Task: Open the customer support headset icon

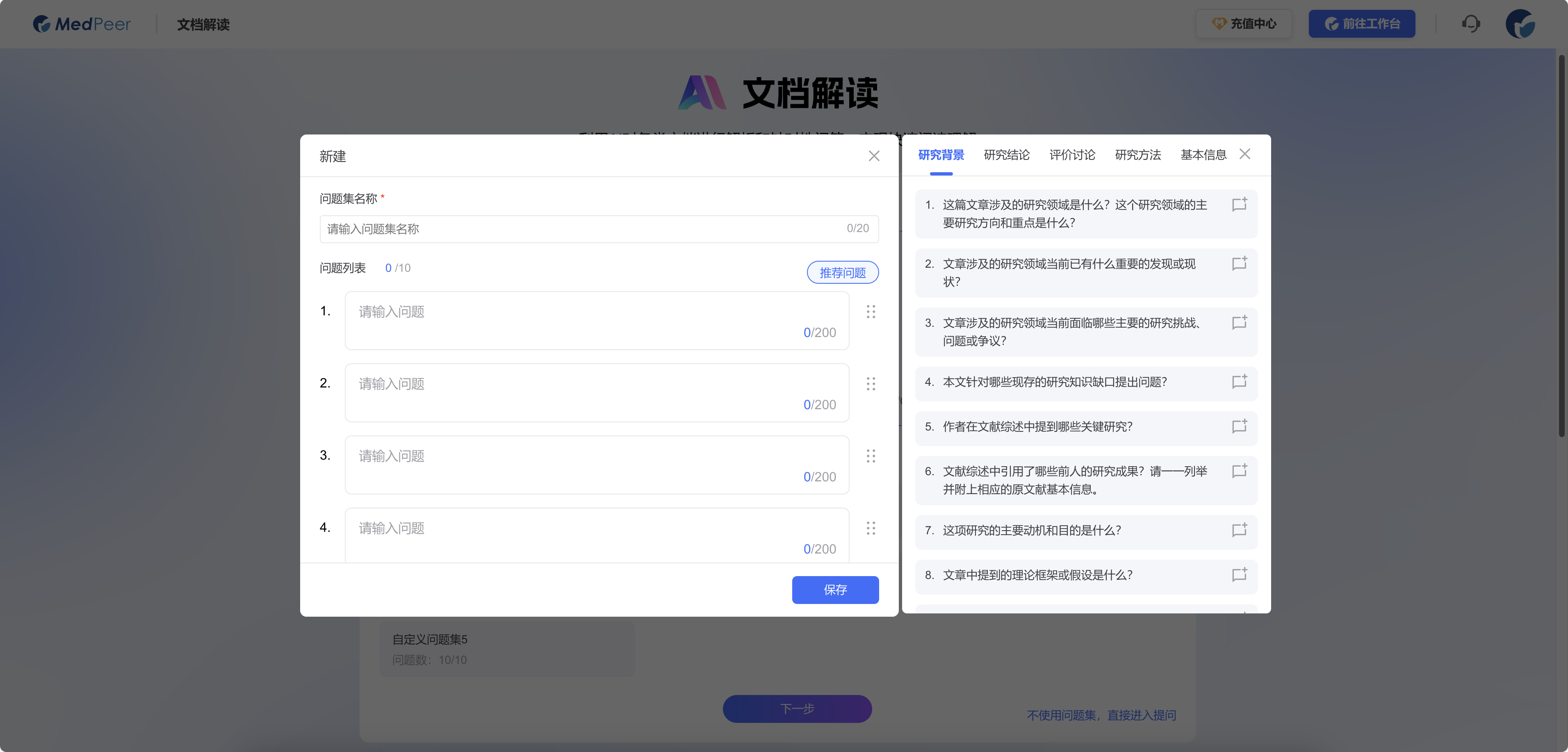Action: [1471, 24]
